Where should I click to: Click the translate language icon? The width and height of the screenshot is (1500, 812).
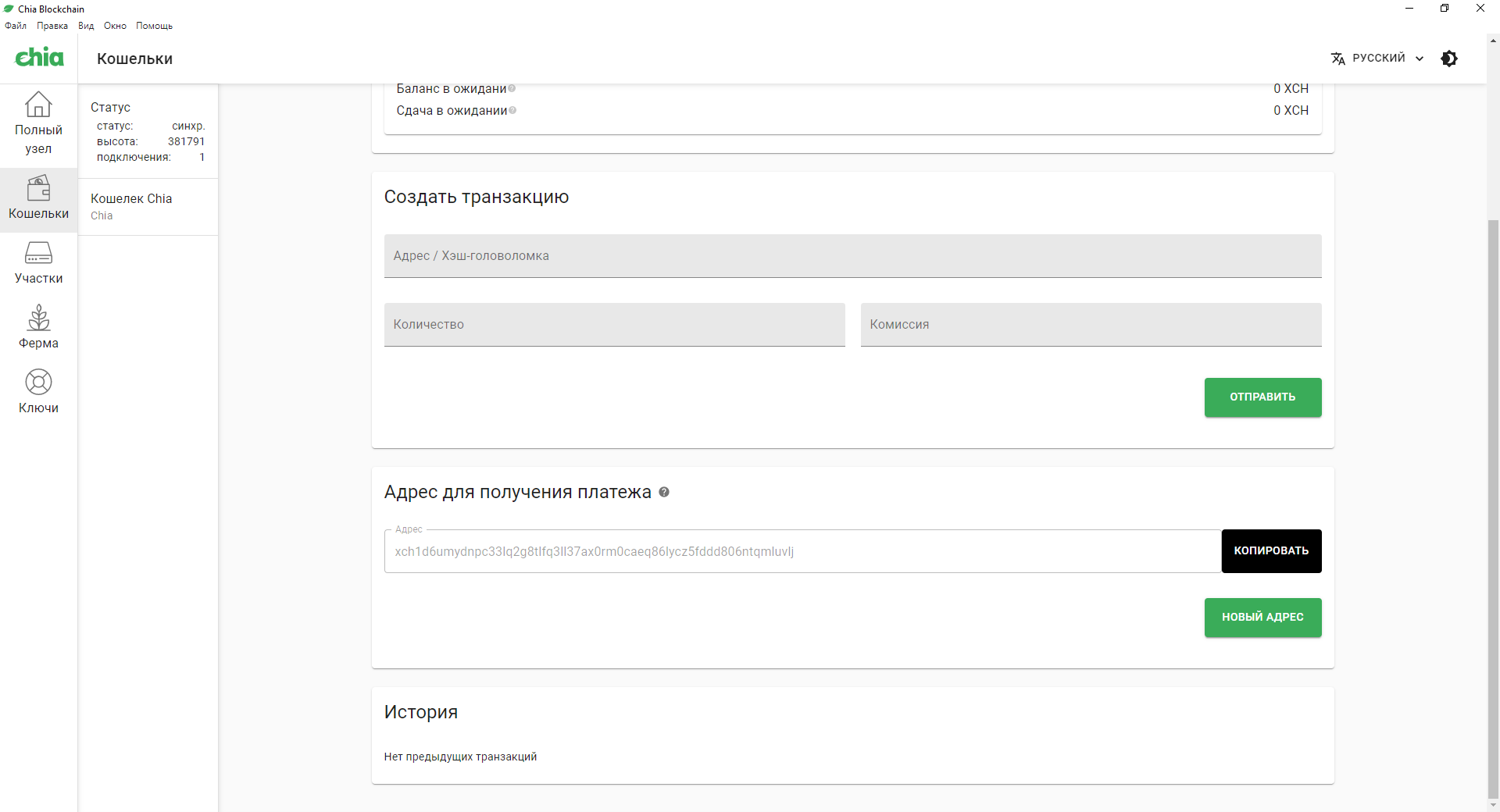tap(1338, 59)
